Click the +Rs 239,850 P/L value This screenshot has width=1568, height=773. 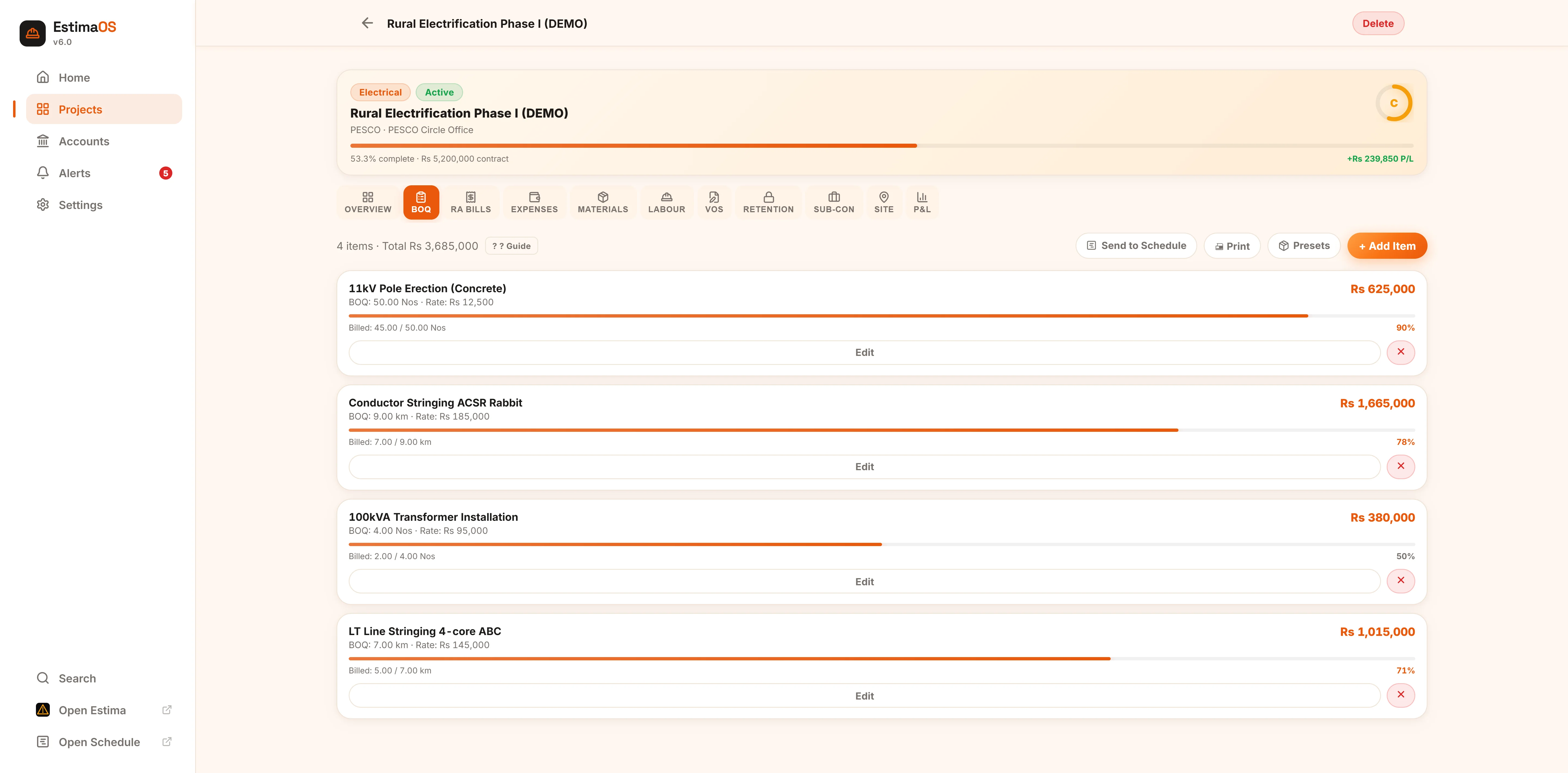[1380, 159]
